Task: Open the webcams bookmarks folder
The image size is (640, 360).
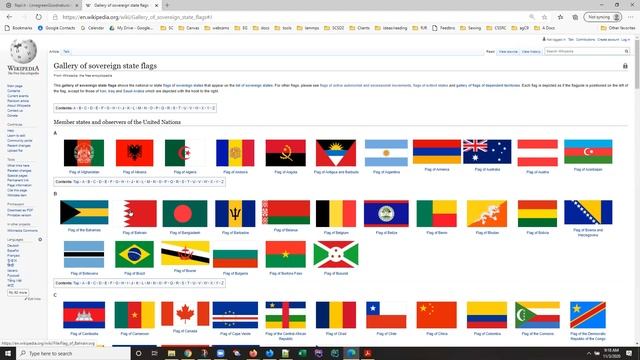Action: click(217, 28)
